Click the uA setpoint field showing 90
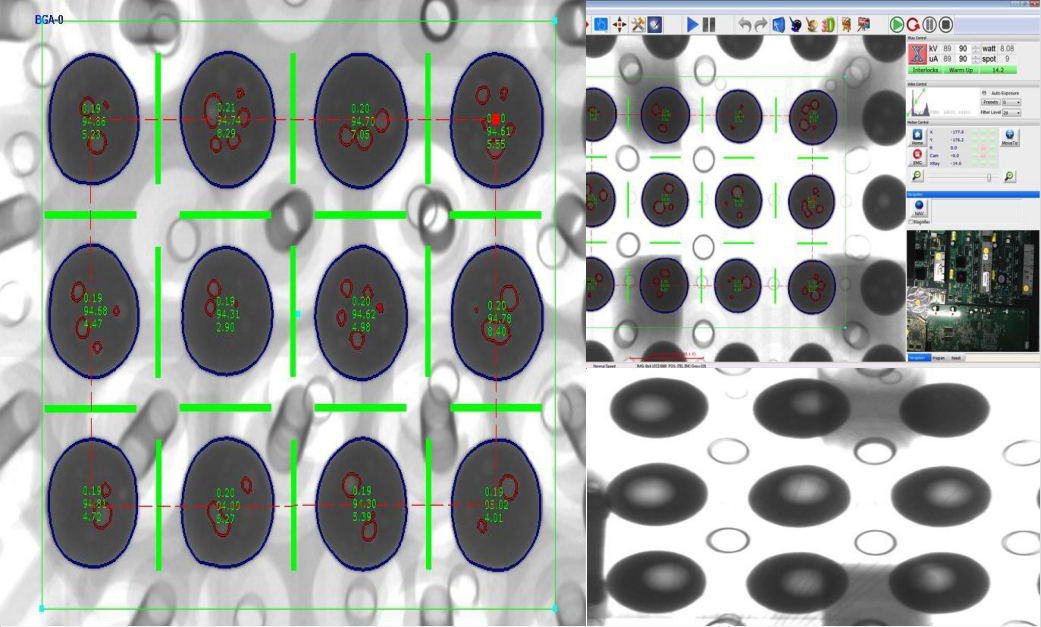 (963, 59)
